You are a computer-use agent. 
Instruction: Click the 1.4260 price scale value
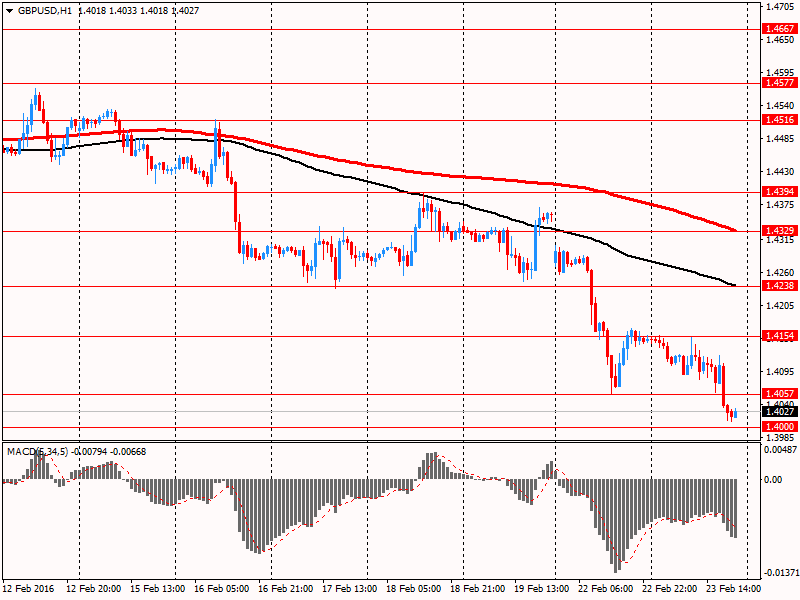tap(780, 273)
